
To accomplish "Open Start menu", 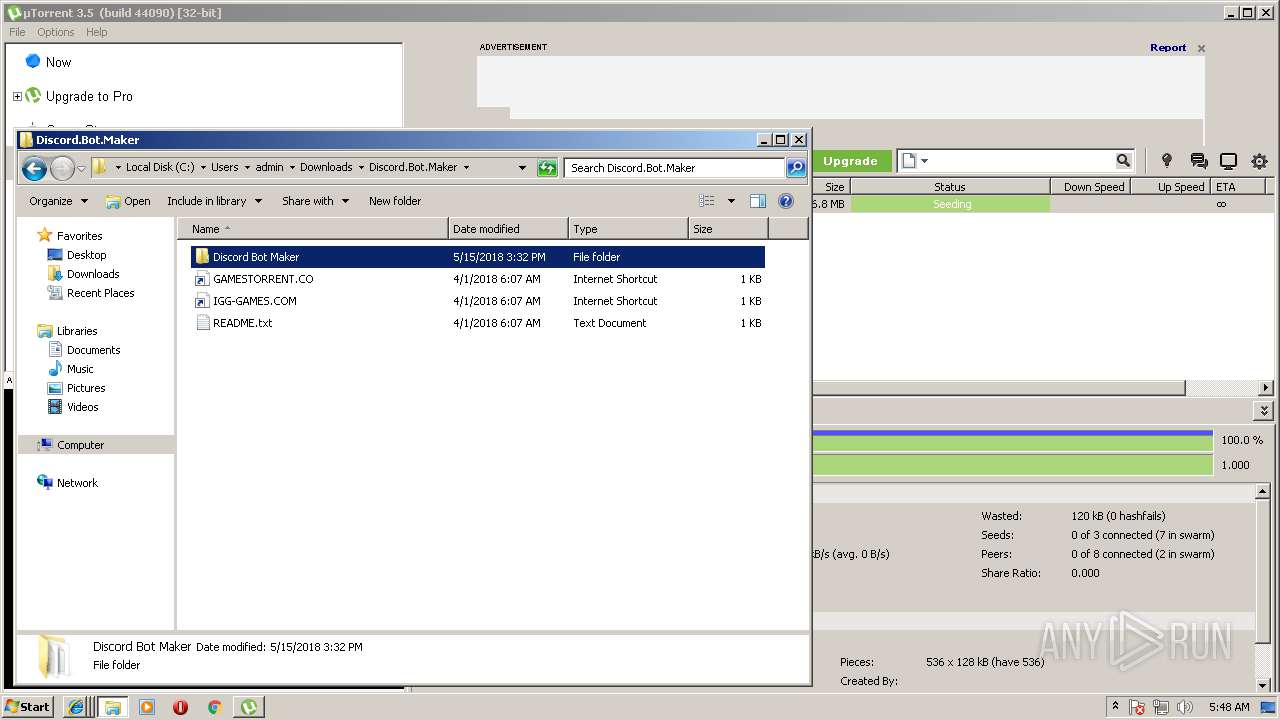I will (28, 706).
